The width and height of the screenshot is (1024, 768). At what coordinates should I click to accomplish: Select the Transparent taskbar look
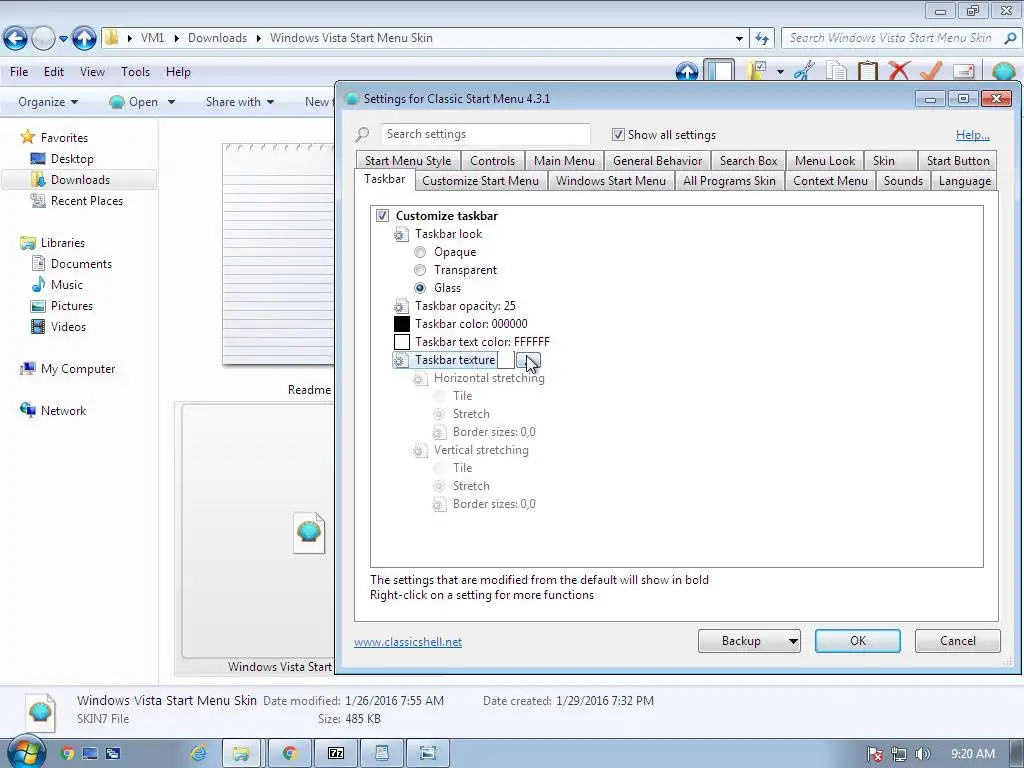tap(420, 270)
